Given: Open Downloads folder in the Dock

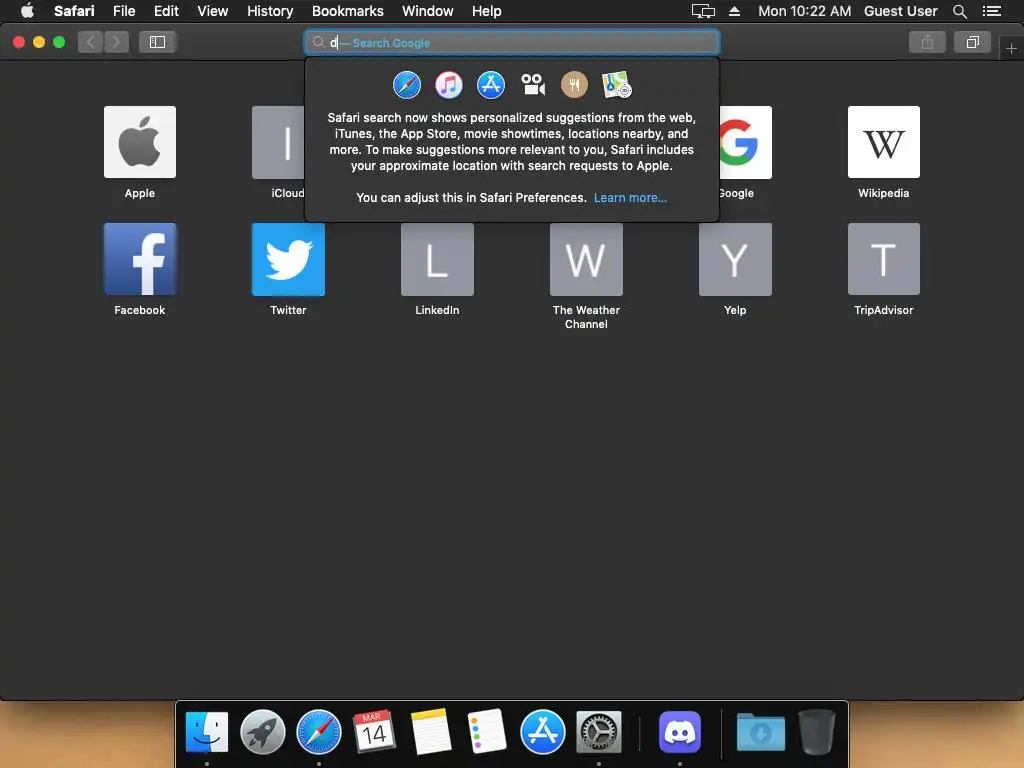Looking at the screenshot, I should pyautogui.click(x=761, y=731).
